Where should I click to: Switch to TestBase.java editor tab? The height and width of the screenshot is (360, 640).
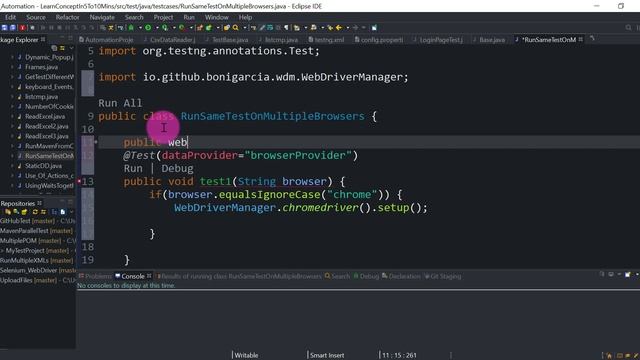(227, 40)
